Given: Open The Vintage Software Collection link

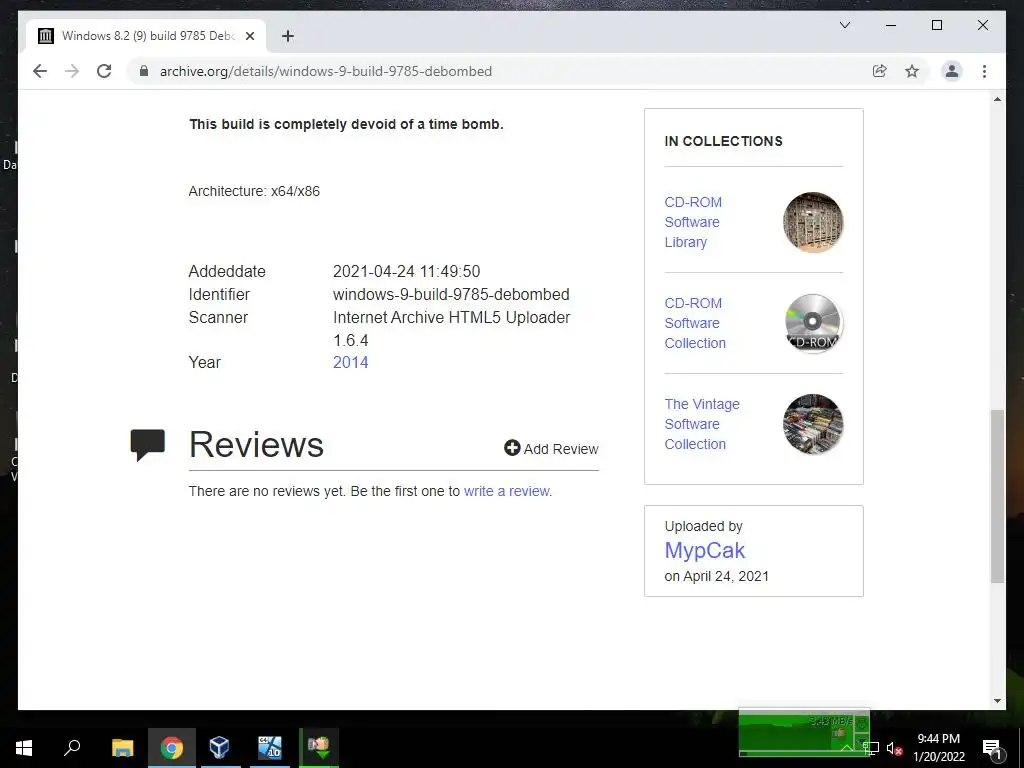Looking at the screenshot, I should click(702, 424).
